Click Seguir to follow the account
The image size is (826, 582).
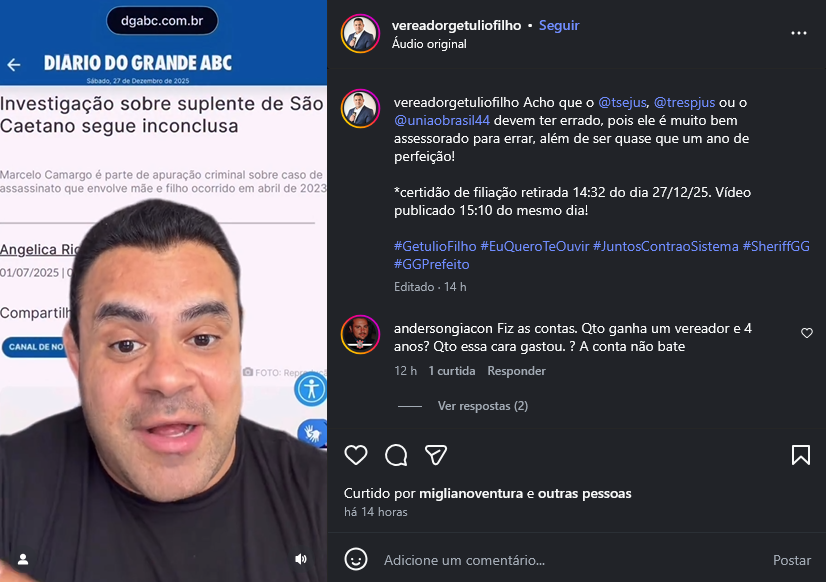tap(559, 25)
